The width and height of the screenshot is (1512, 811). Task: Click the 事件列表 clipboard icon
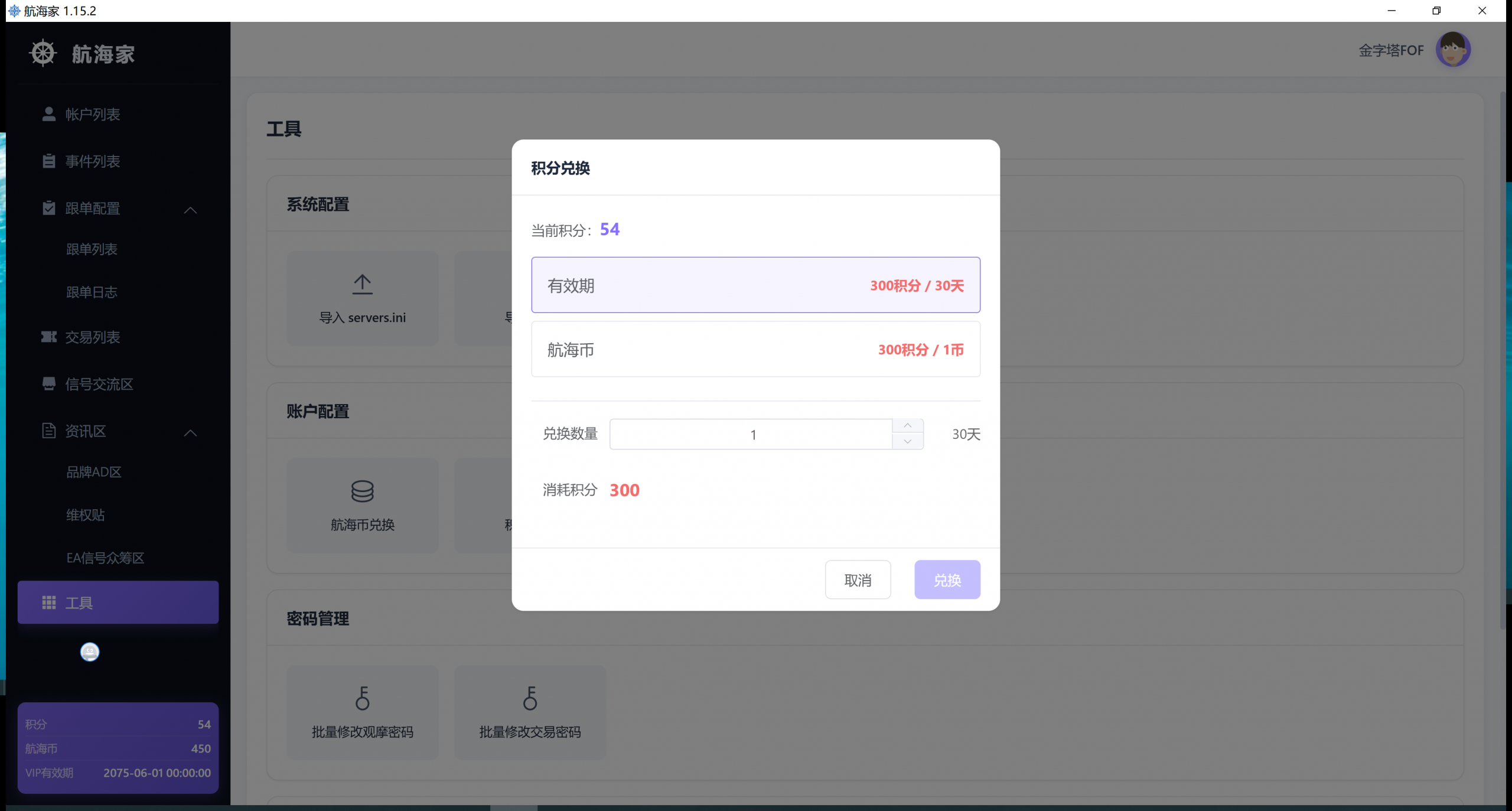[x=49, y=161]
